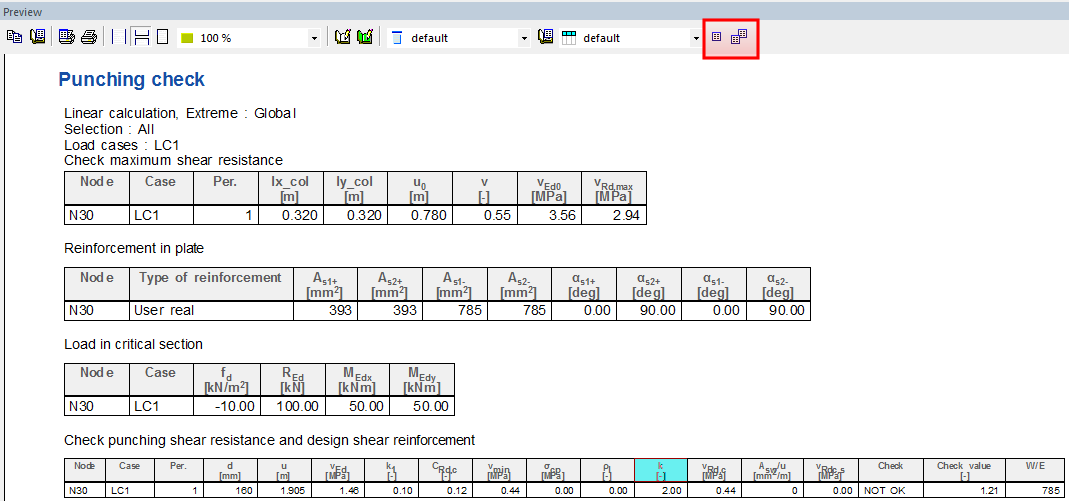Click the 'Punching check' heading
The image size is (1069, 501).
[131, 80]
